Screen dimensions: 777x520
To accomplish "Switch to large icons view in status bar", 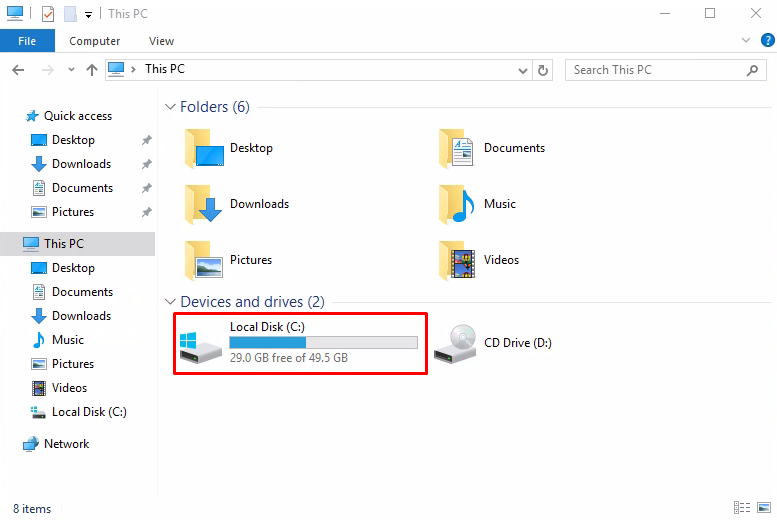I will [764, 508].
